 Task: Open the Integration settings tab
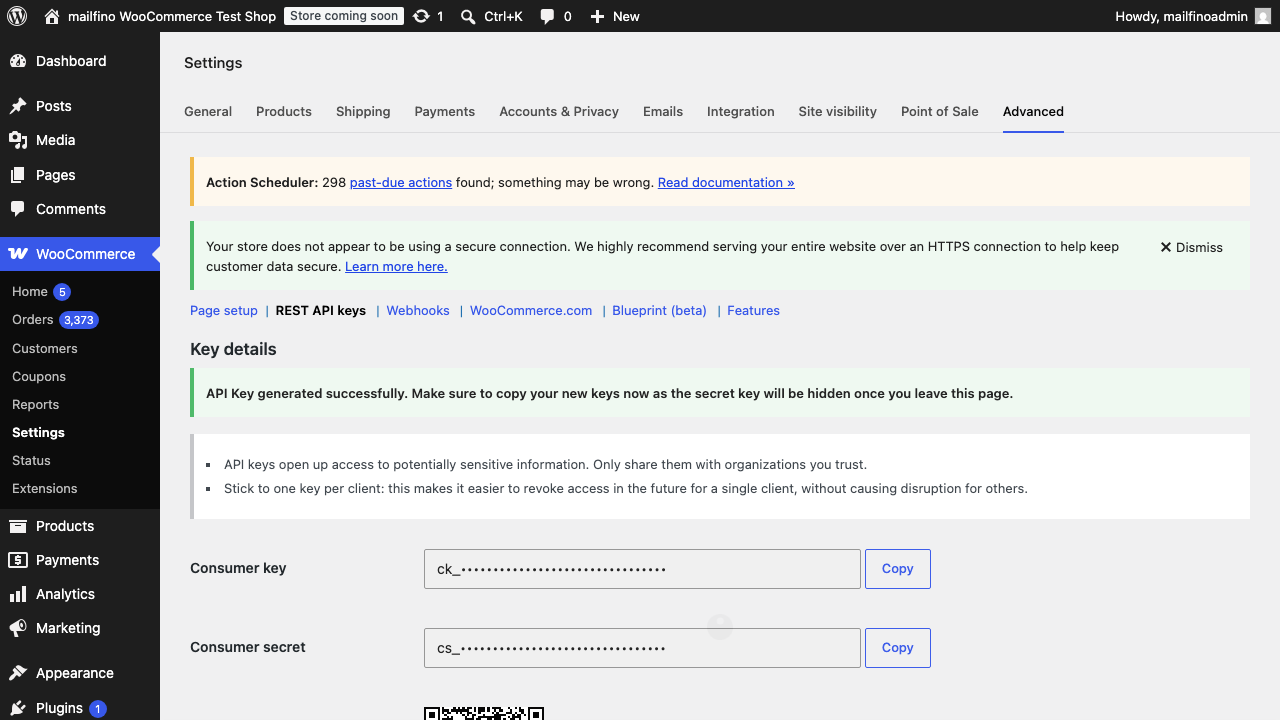tap(741, 111)
